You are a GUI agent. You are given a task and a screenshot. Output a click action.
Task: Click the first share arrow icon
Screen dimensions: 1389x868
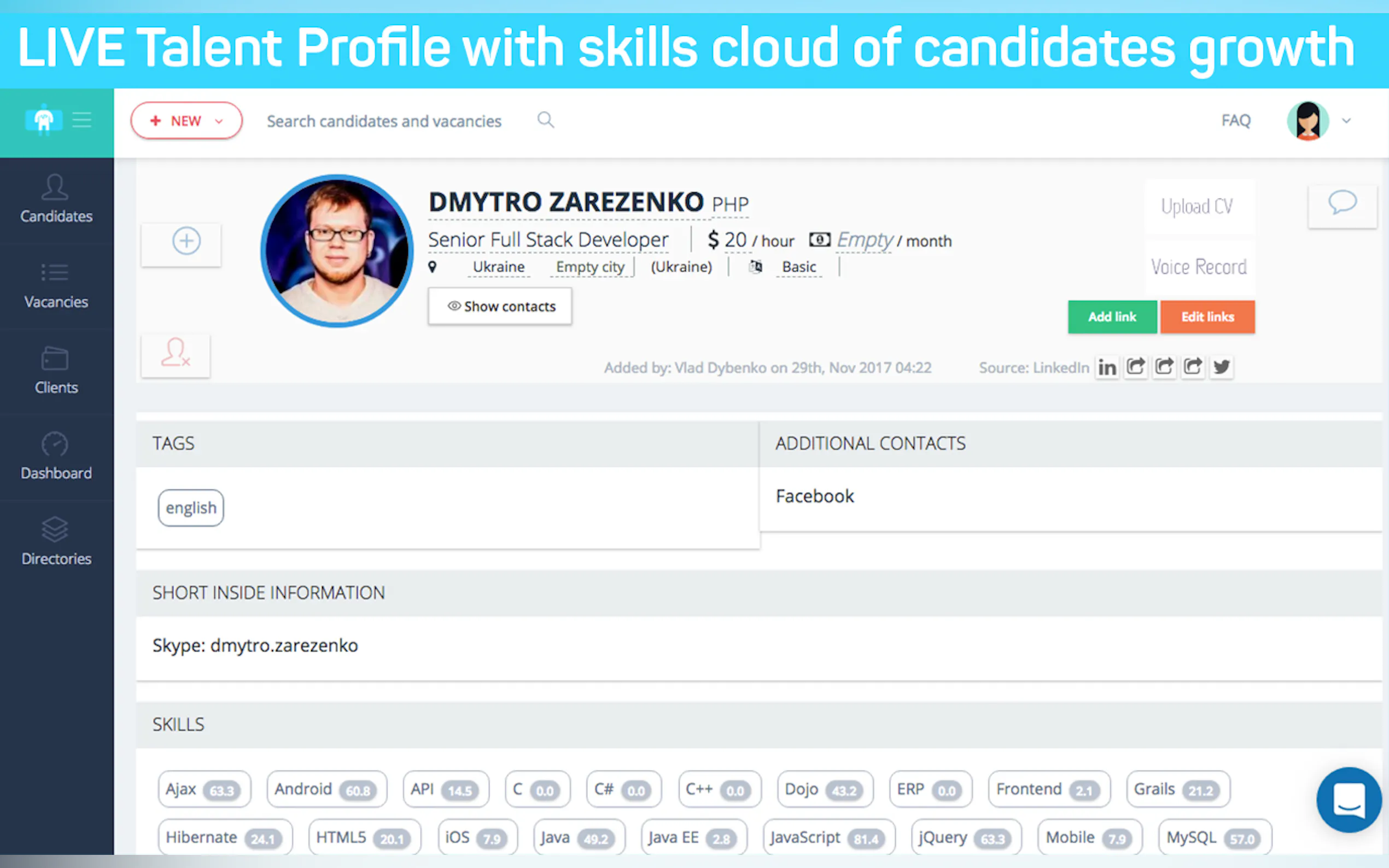[1135, 367]
